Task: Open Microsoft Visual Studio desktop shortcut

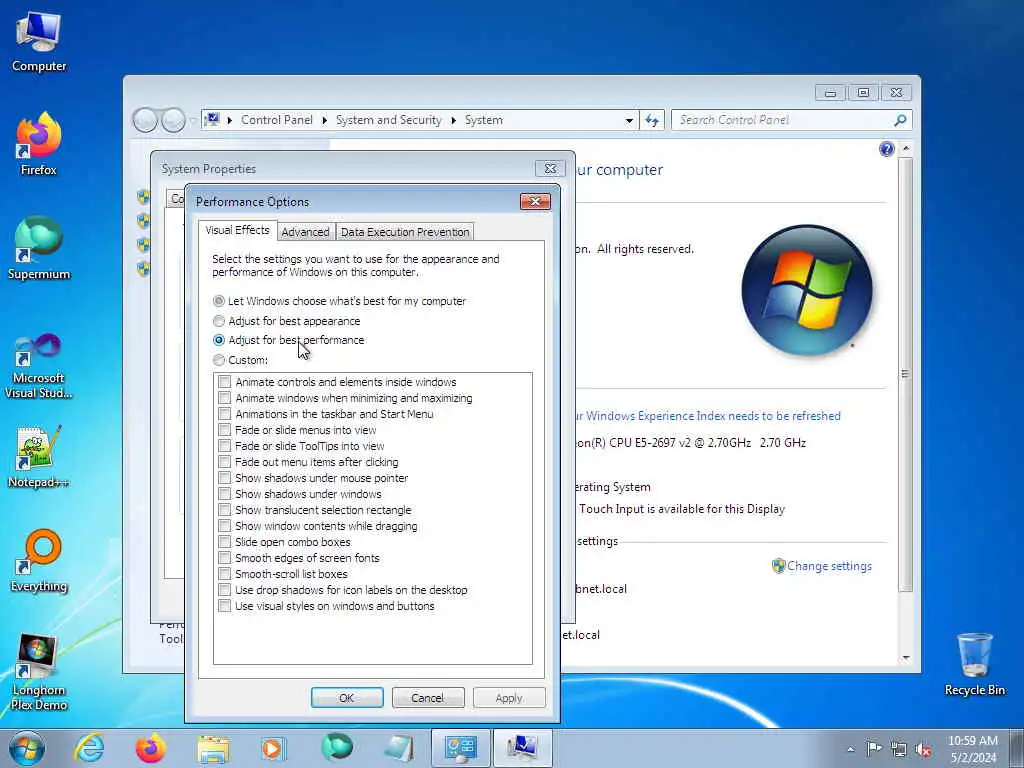Action: [x=39, y=366]
